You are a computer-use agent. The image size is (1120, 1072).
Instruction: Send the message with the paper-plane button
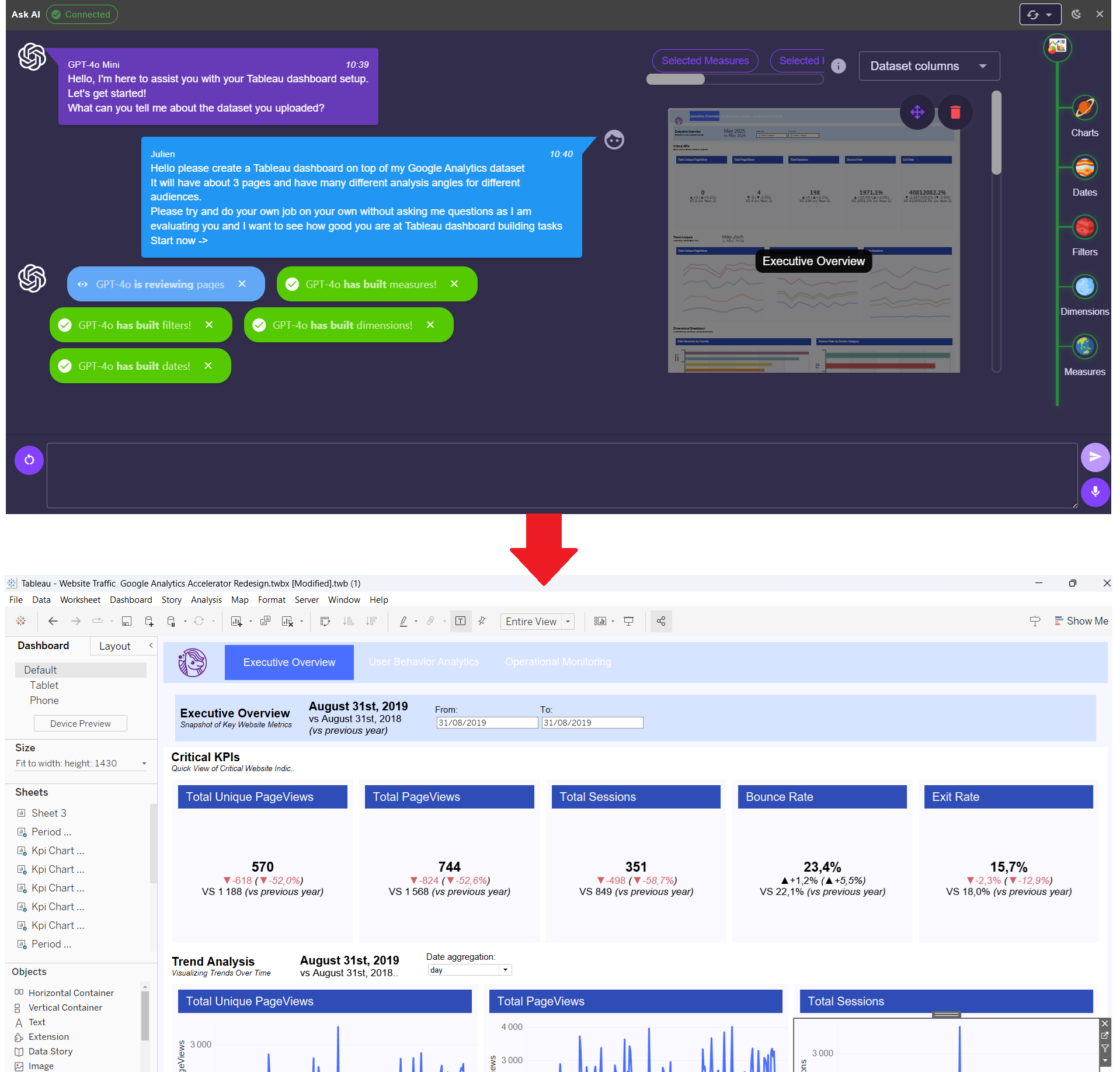point(1095,457)
